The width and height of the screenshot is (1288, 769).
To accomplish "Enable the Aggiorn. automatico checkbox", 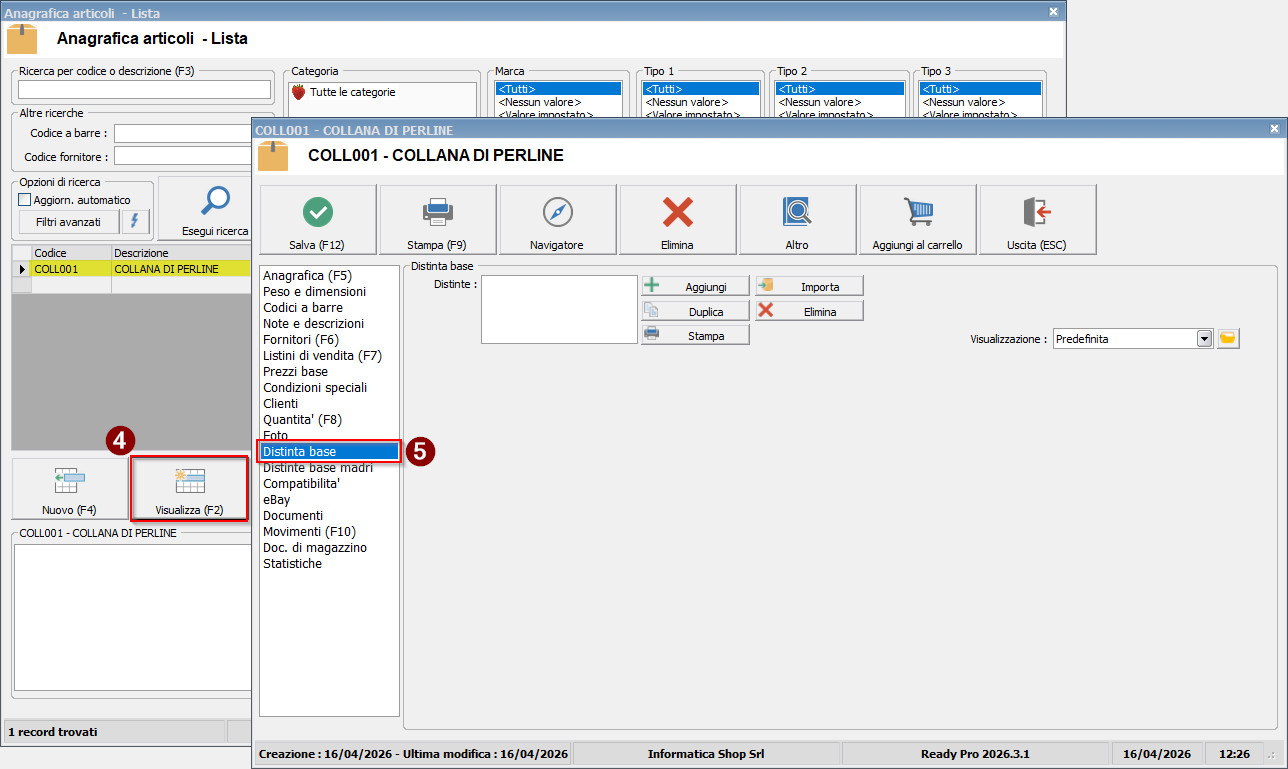I will [25, 200].
